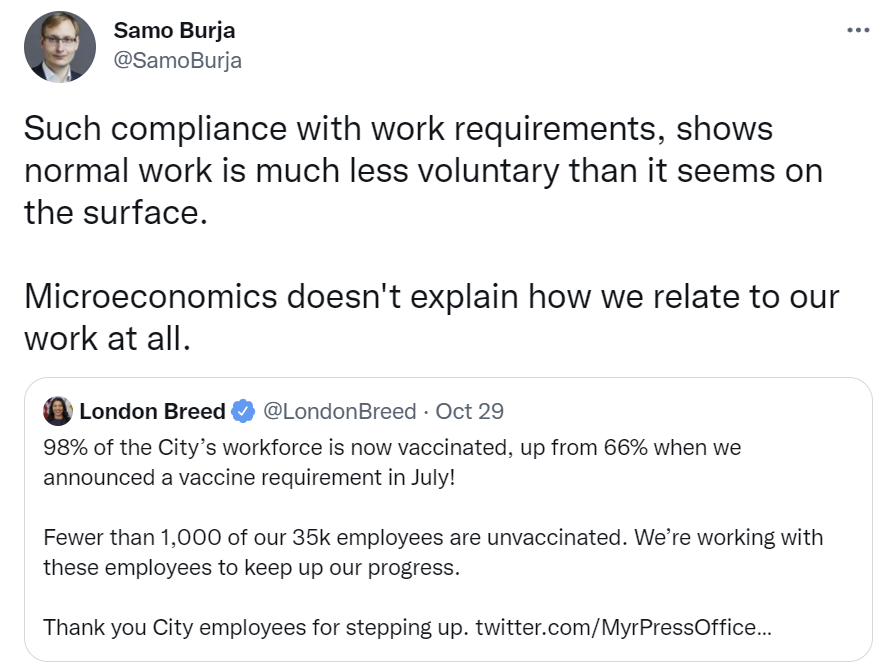
Task: Click the 'the surface.' line of main tweet
Action: pos(116,213)
